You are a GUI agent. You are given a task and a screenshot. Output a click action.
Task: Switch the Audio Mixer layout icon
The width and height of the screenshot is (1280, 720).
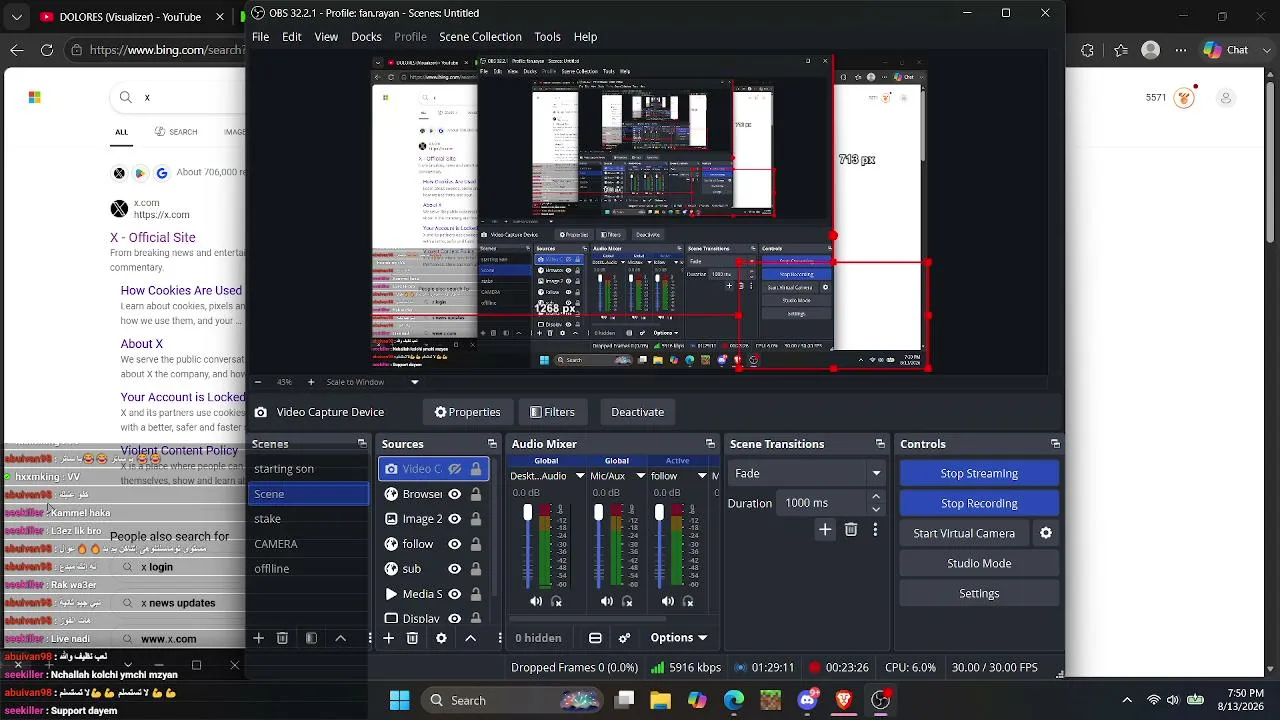[595, 638]
